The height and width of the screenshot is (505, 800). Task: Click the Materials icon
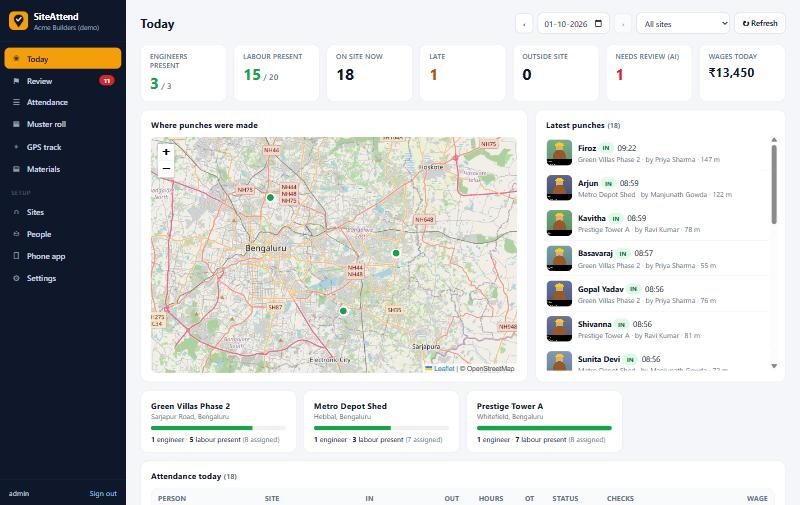16,169
